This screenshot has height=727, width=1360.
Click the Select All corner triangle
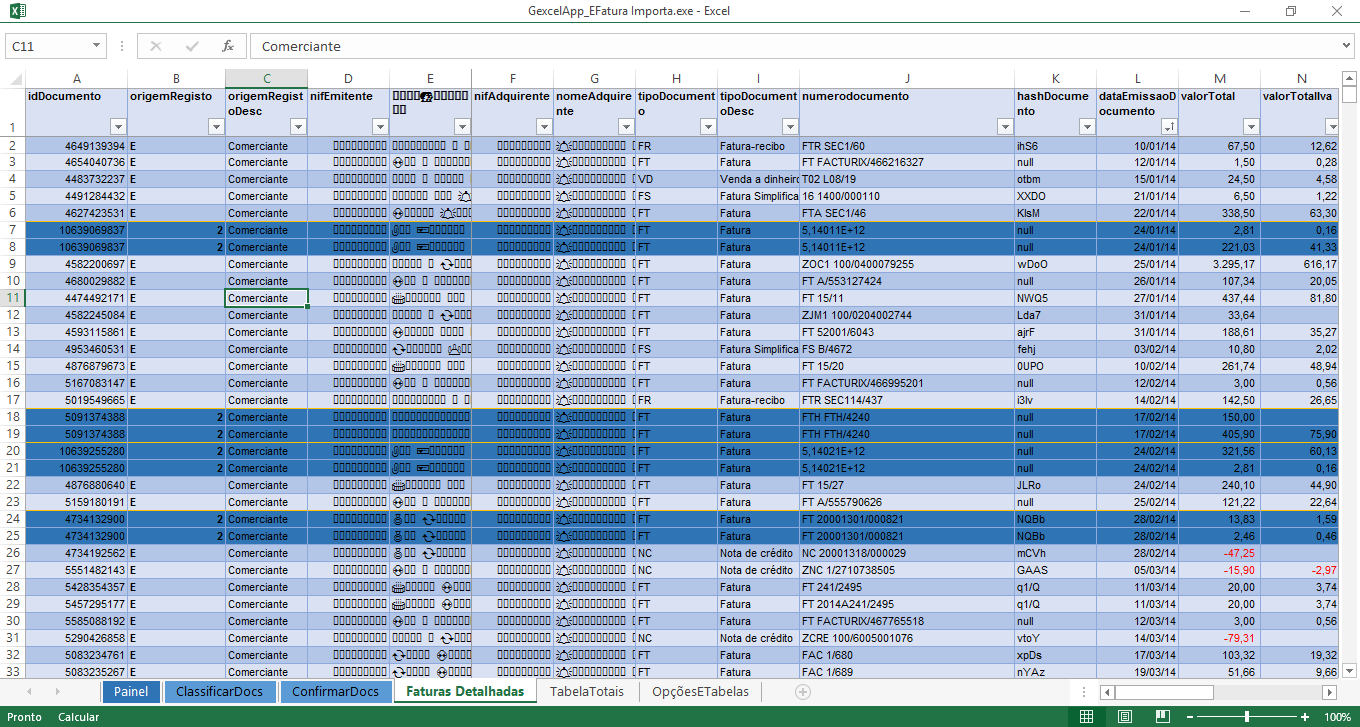tap(14, 79)
